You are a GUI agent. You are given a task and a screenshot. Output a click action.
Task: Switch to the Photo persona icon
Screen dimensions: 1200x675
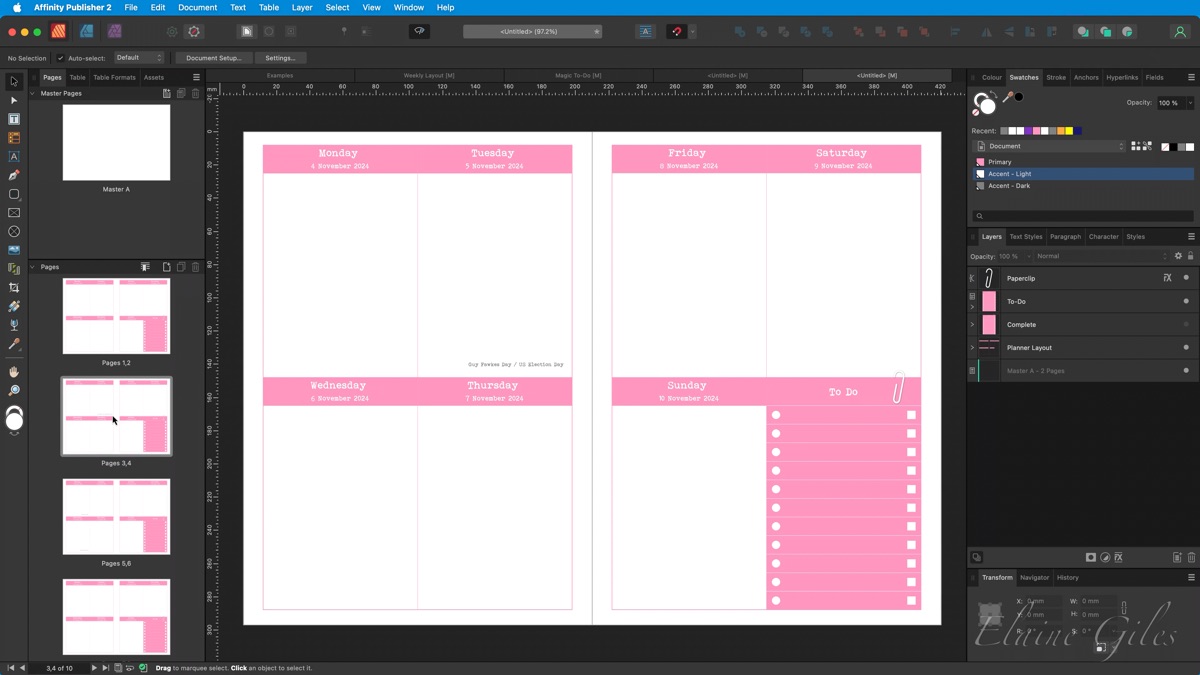pos(115,32)
